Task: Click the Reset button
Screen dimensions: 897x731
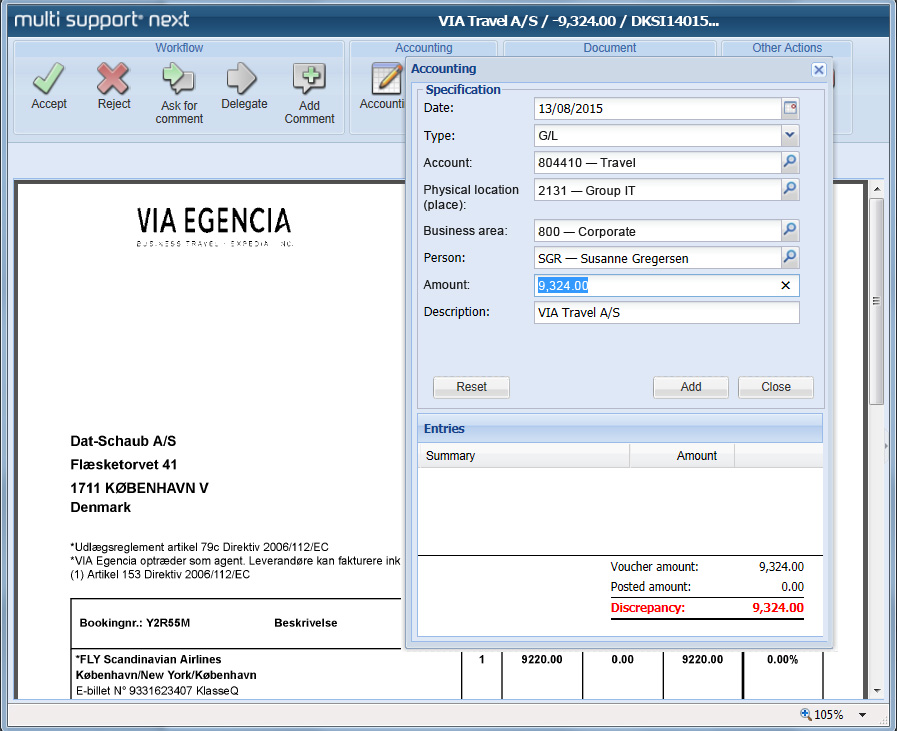Action: [471, 387]
